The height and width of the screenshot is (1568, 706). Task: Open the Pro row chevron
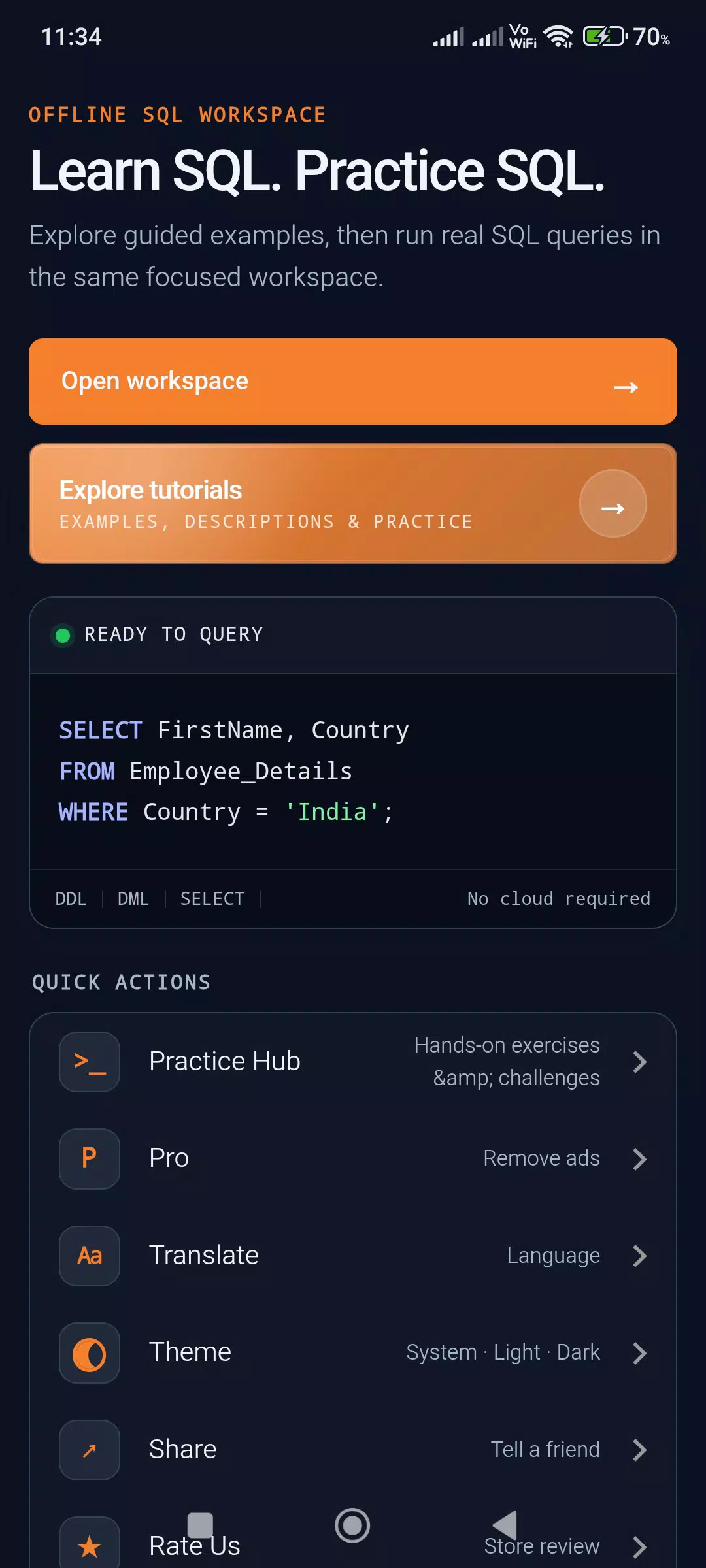tap(640, 1158)
